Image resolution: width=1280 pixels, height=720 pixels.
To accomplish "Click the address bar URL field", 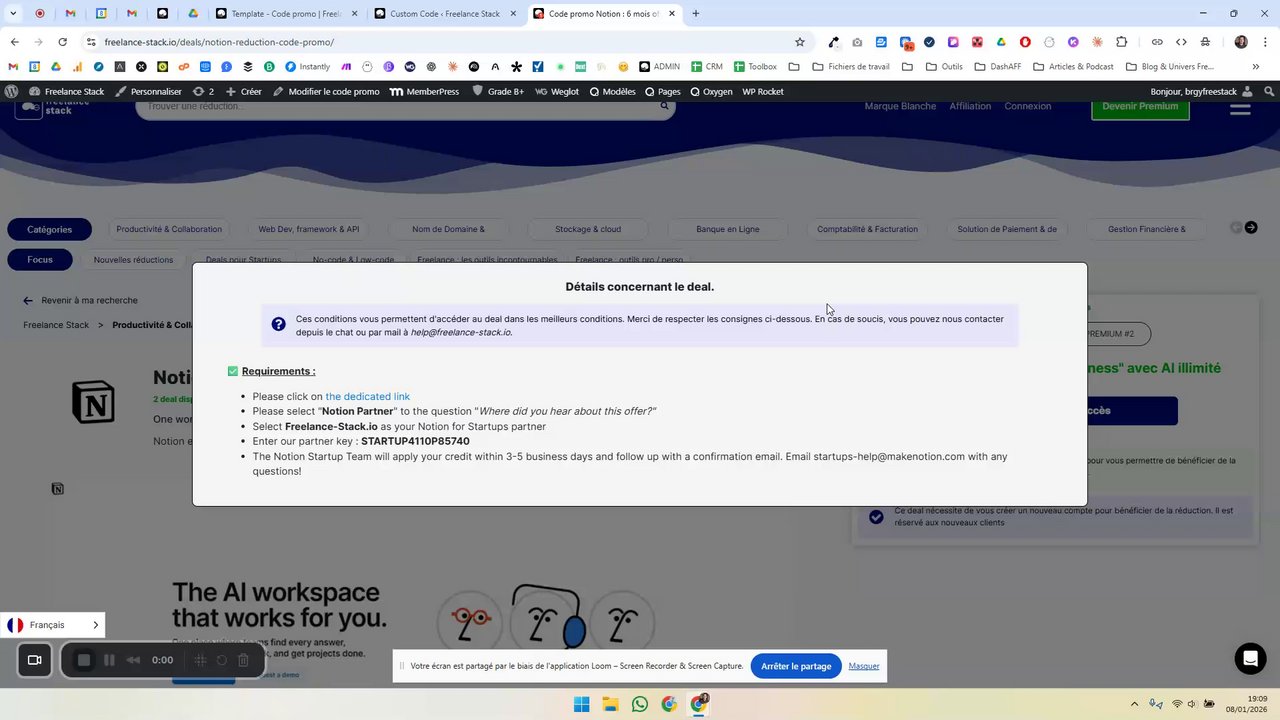I will click(x=440, y=42).
